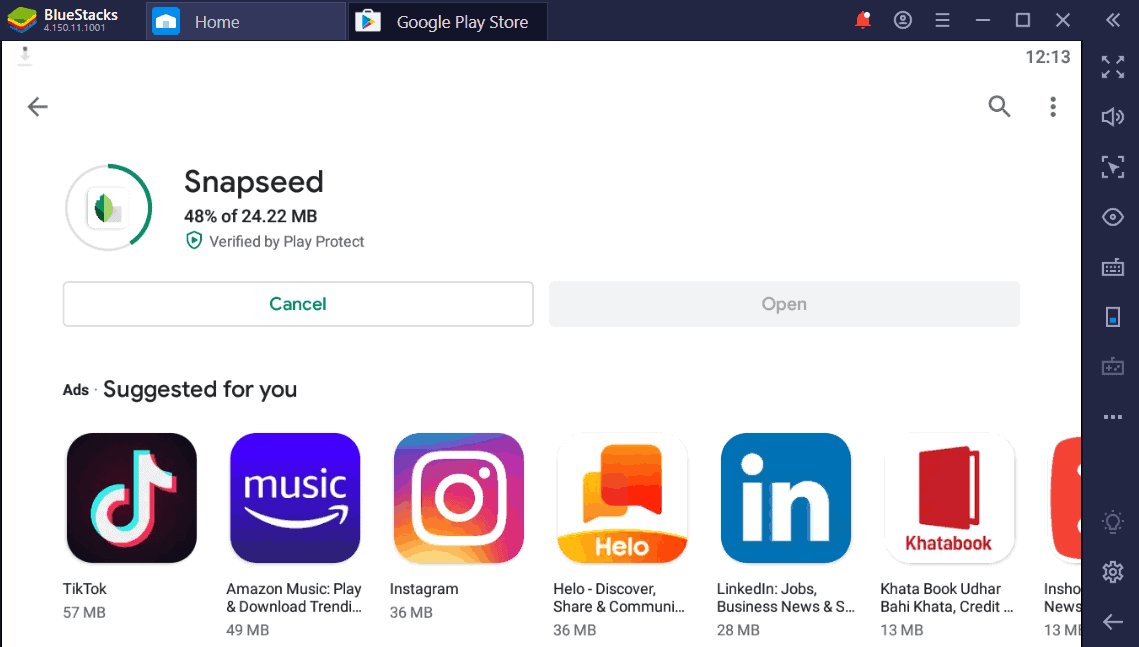Click 'Khata Book Udhar Bahi Khata' title
The width and height of the screenshot is (1139, 647).
click(947, 598)
